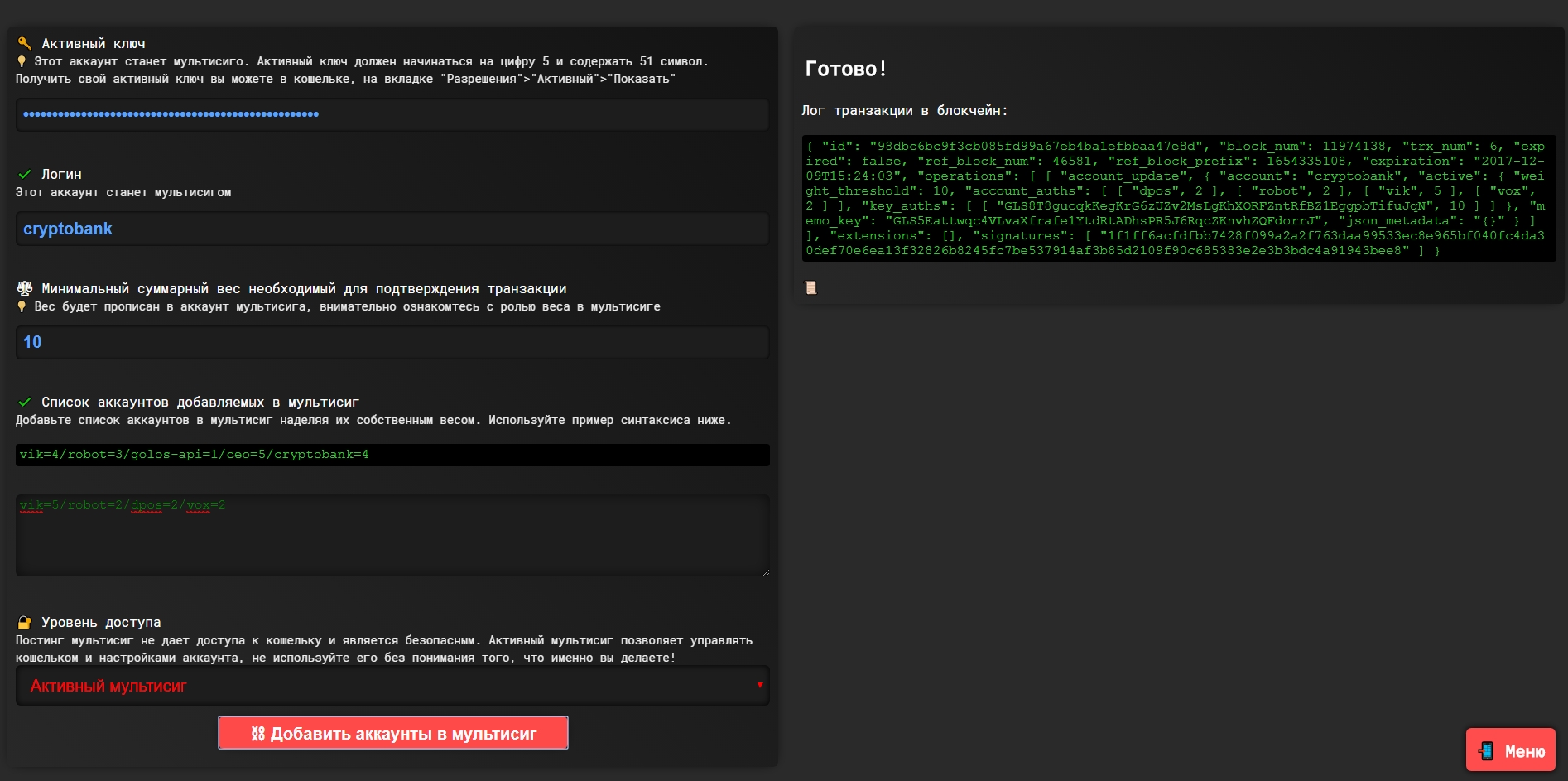This screenshot has height=781, width=1568.
Task: Click the phone icon on the Меню button
Action: point(1487,750)
